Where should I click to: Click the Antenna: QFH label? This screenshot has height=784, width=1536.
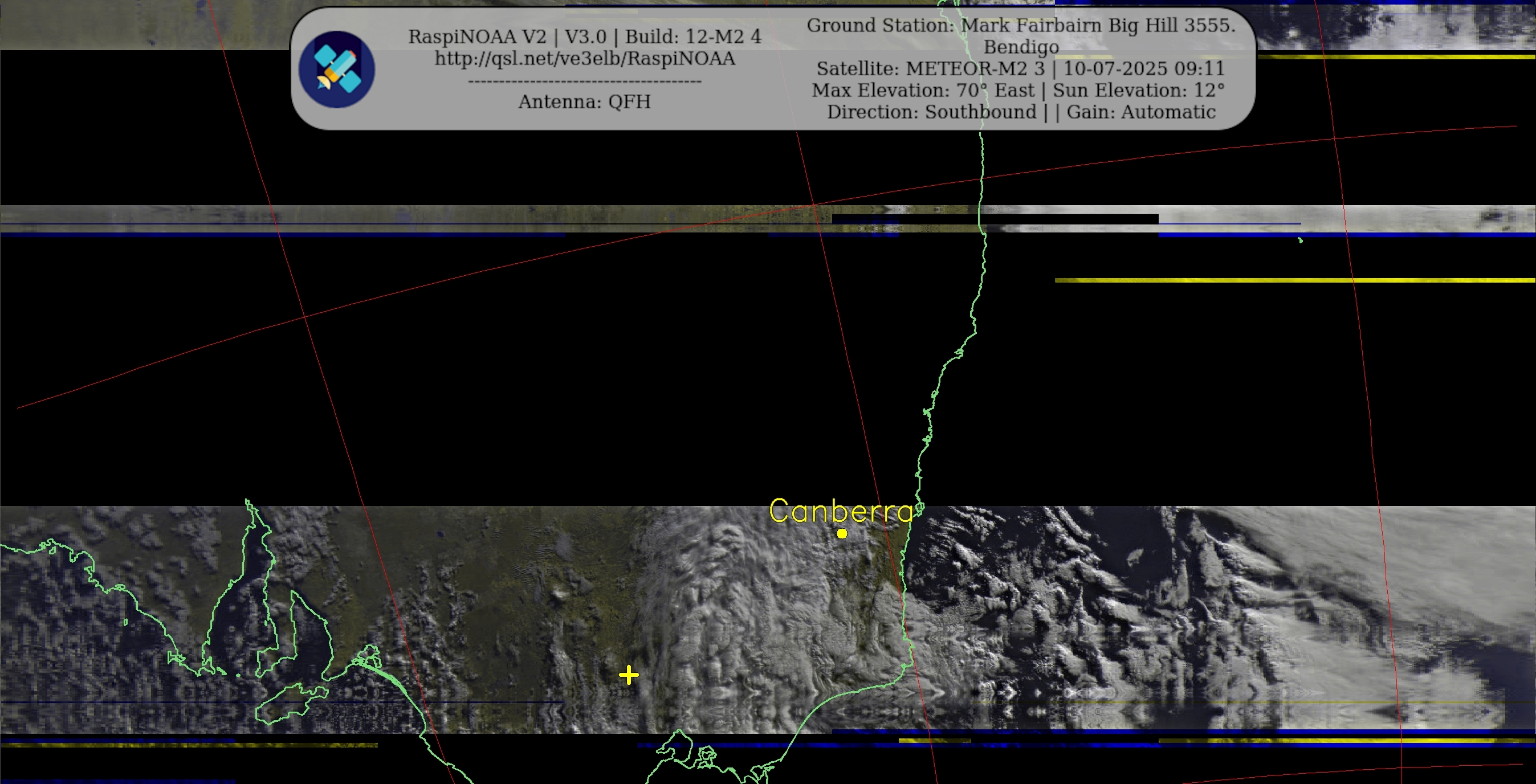click(x=584, y=101)
